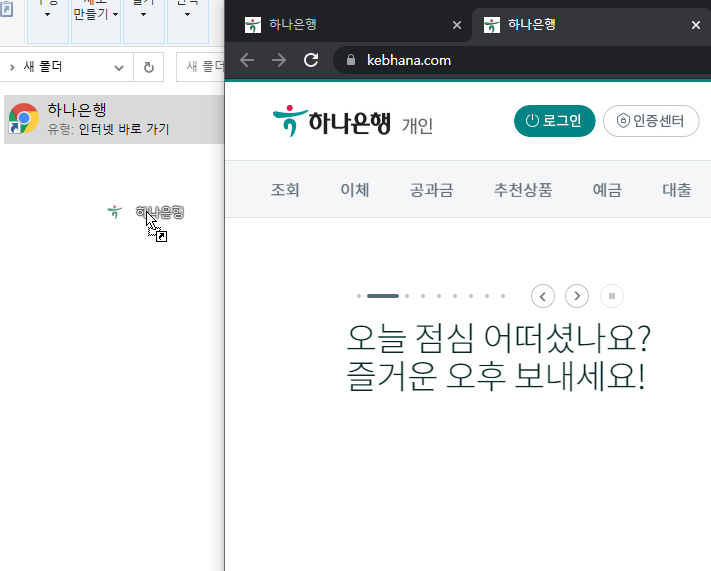The width and height of the screenshot is (711, 571).
Task: Expand the 새 폴더 address dropdown
Action: [x=119, y=68]
